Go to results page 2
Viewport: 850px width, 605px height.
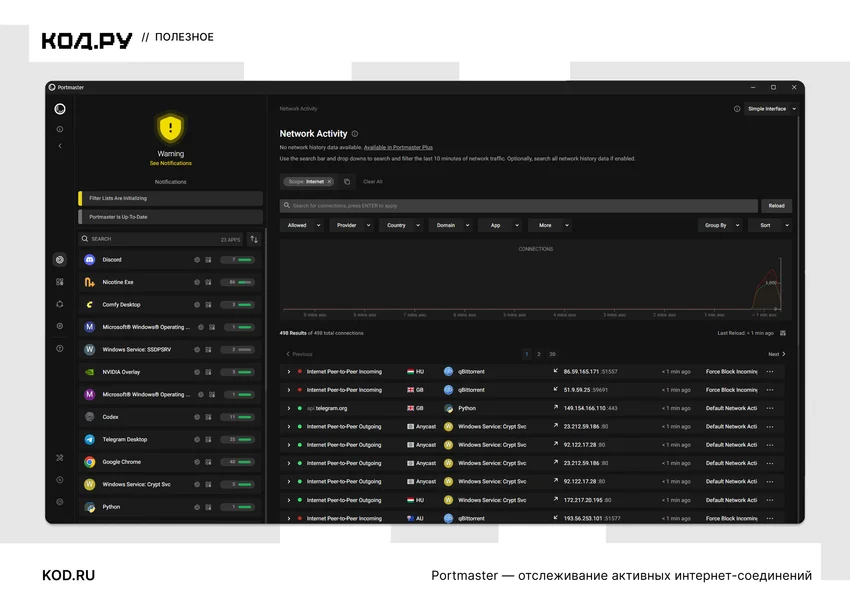coord(538,354)
